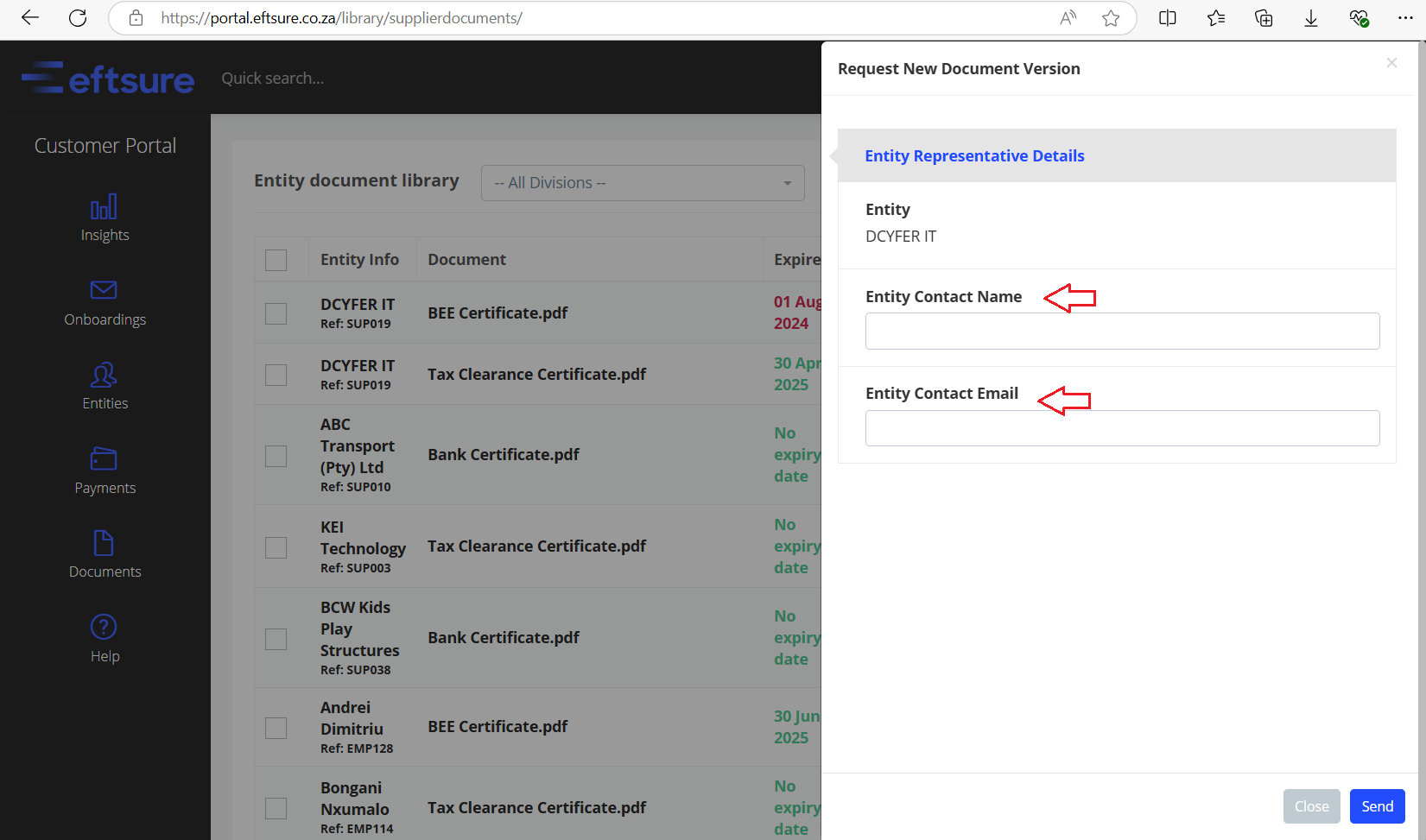1426x840 pixels.
Task: Expand the All Divisions dropdown
Action: coord(643,183)
